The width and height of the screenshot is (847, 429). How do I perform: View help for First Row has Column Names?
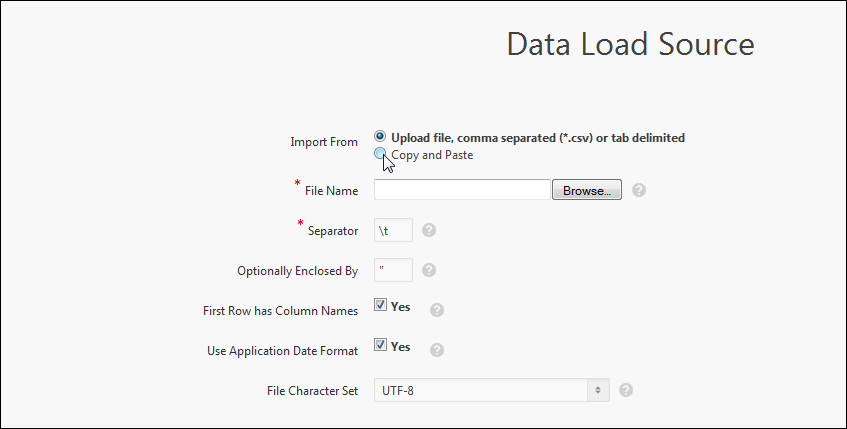[x=436, y=310]
